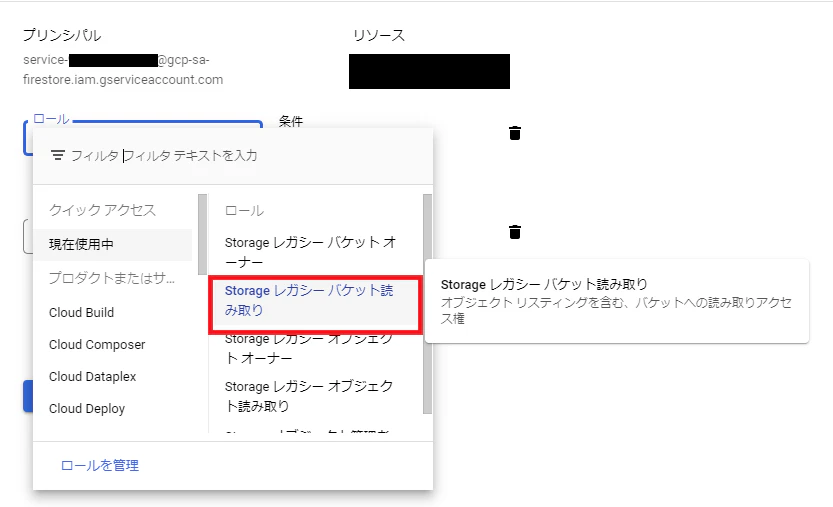Click the クイック アクセス heading
The height and width of the screenshot is (507, 833).
pyautogui.click(x=103, y=210)
